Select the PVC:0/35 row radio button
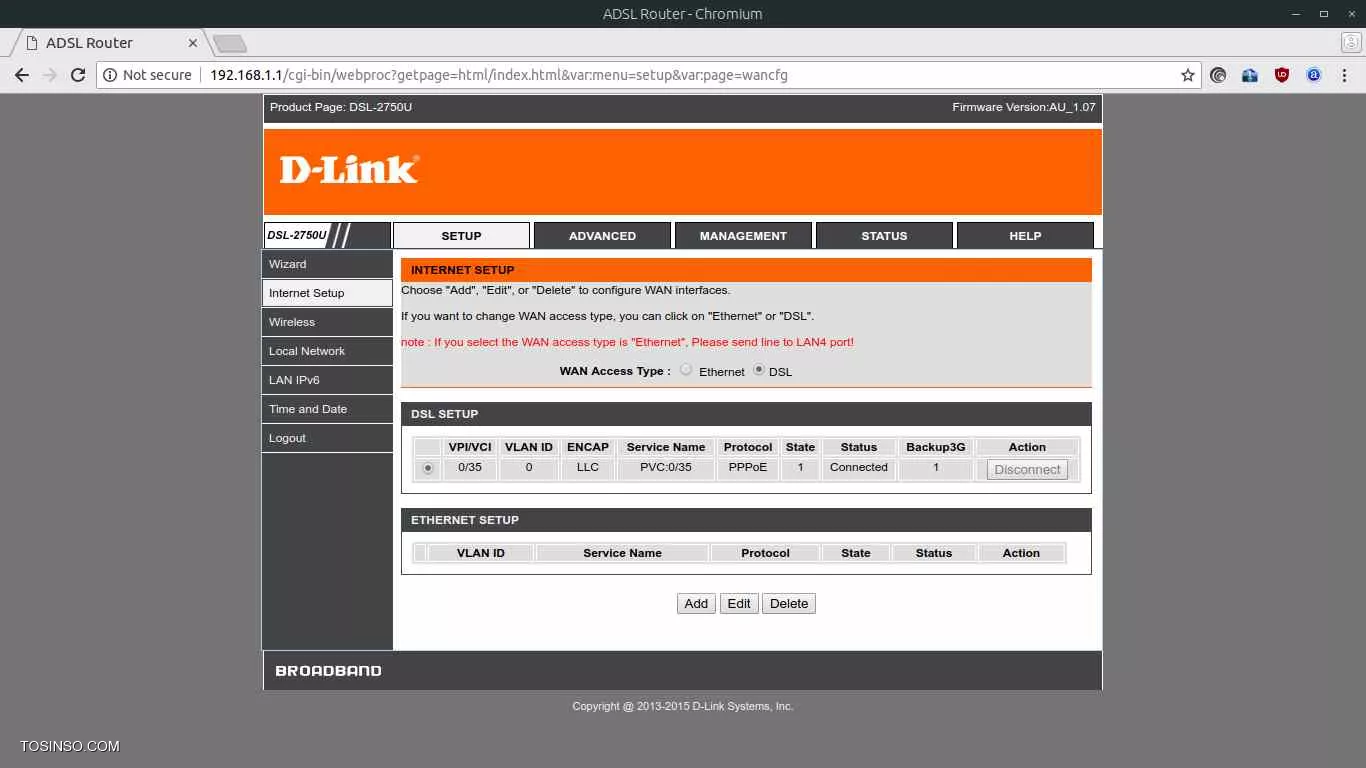 tap(428, 468)
